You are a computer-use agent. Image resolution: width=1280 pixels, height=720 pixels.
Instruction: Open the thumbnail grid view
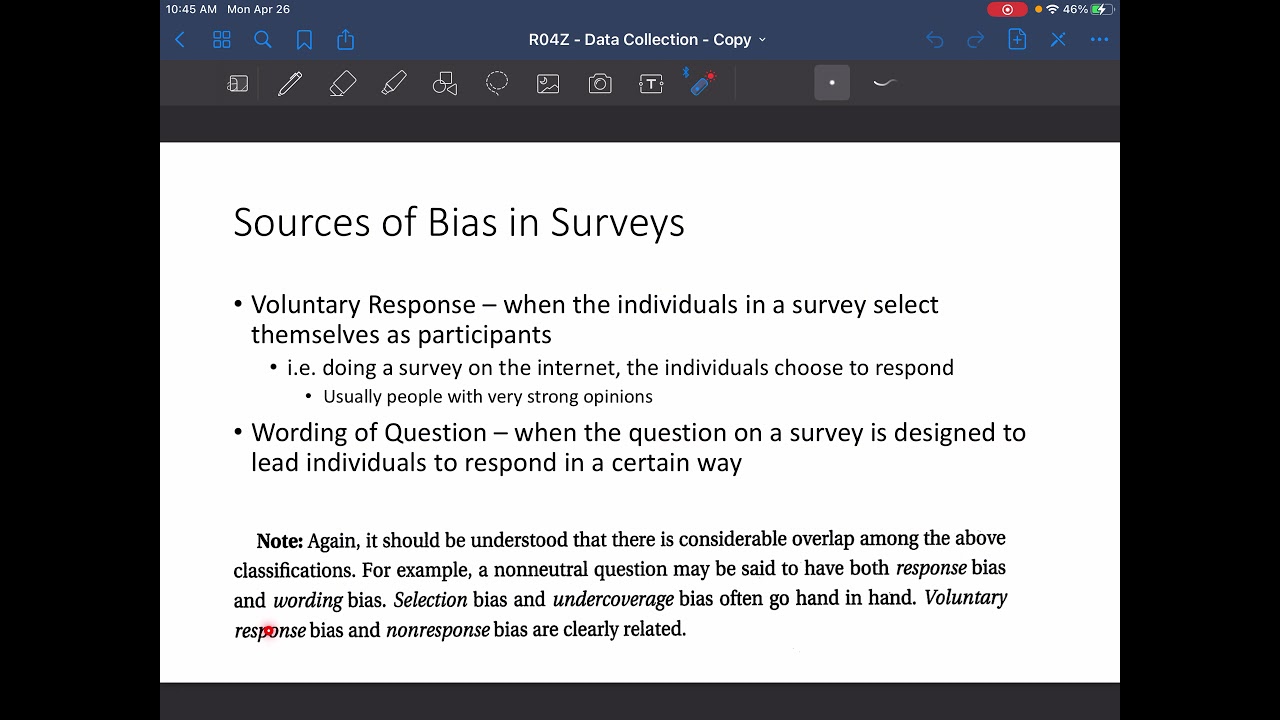[x=222, y=40]
